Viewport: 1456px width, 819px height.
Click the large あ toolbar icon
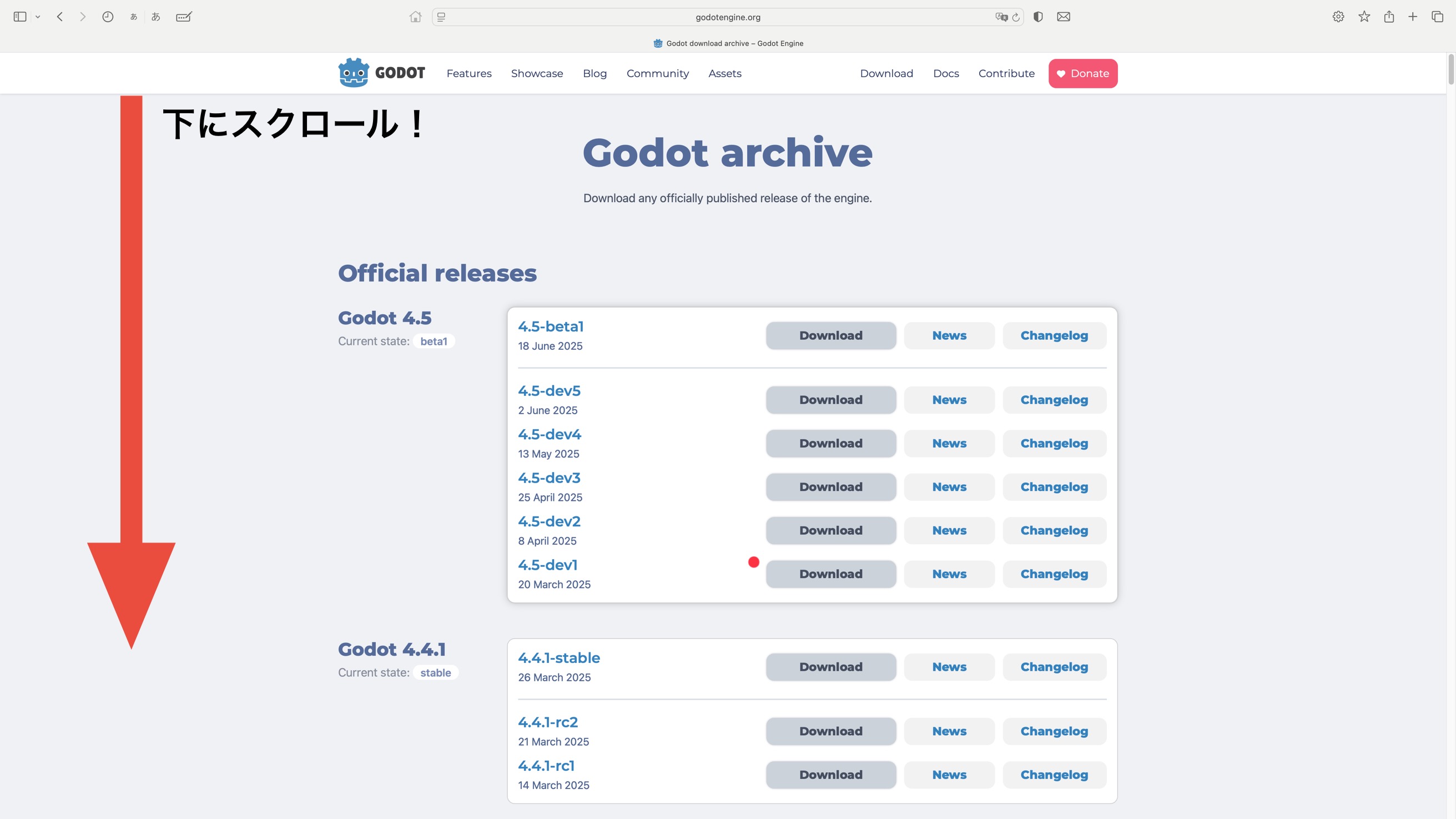click(x=156, y=17)
